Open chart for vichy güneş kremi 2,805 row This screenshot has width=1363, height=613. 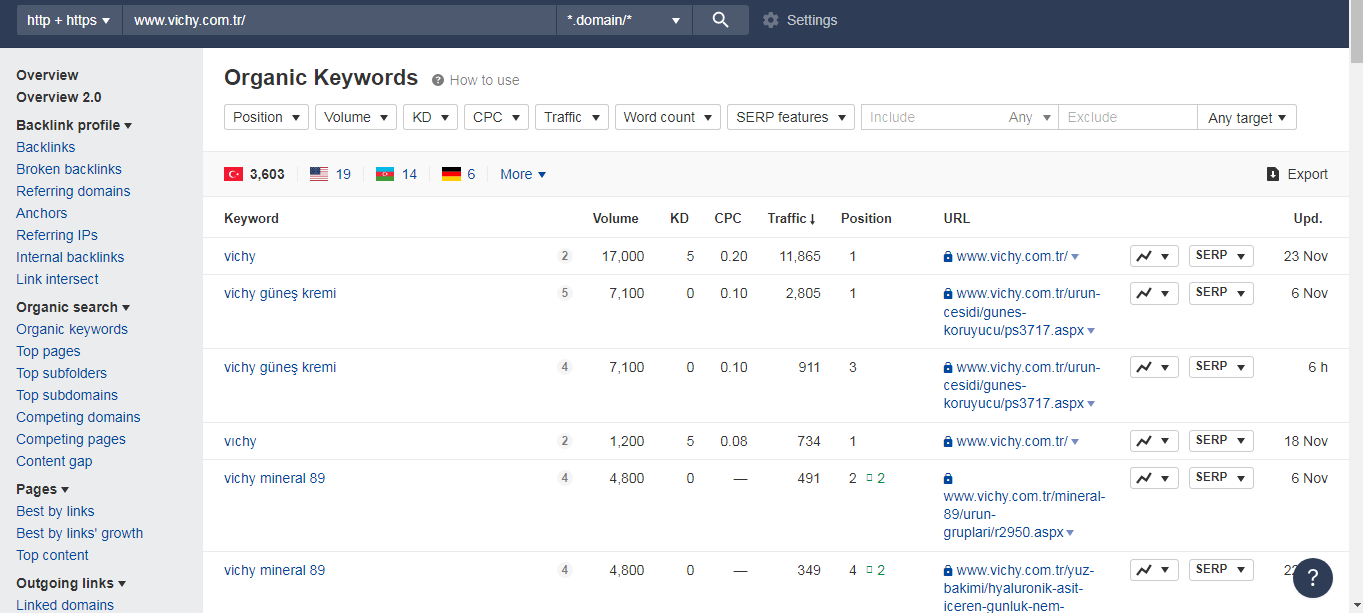1154,293
